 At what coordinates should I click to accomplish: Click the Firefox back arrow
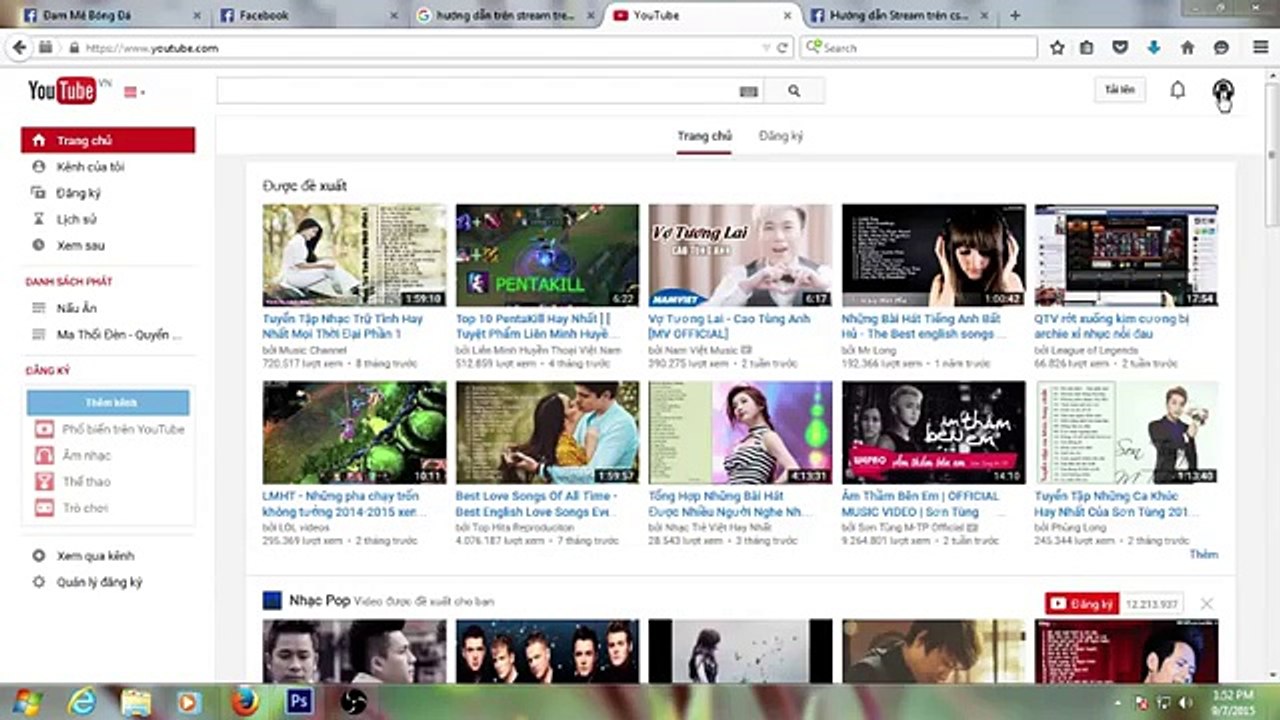(18, 47)
